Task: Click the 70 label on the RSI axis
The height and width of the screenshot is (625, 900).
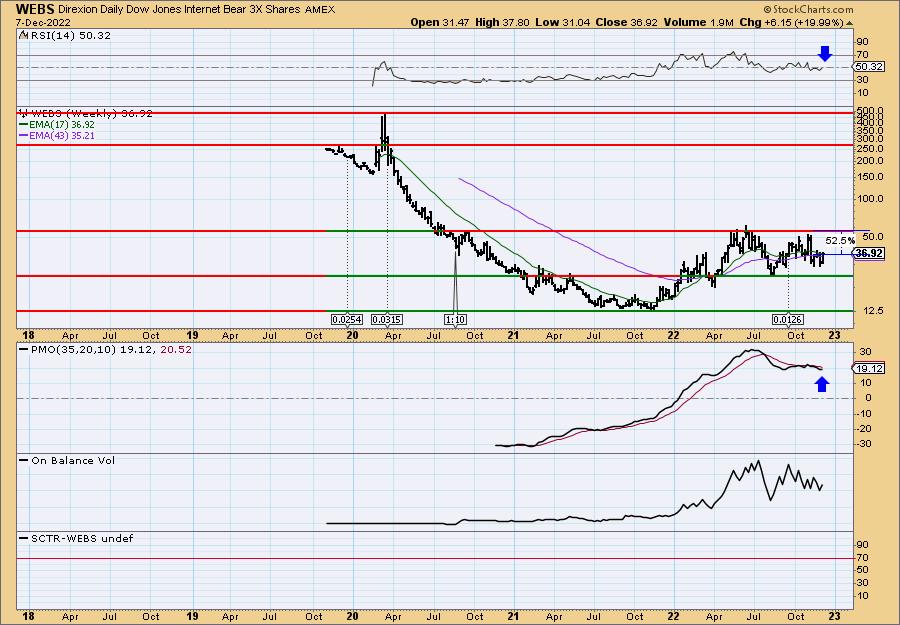Action: 862,55
